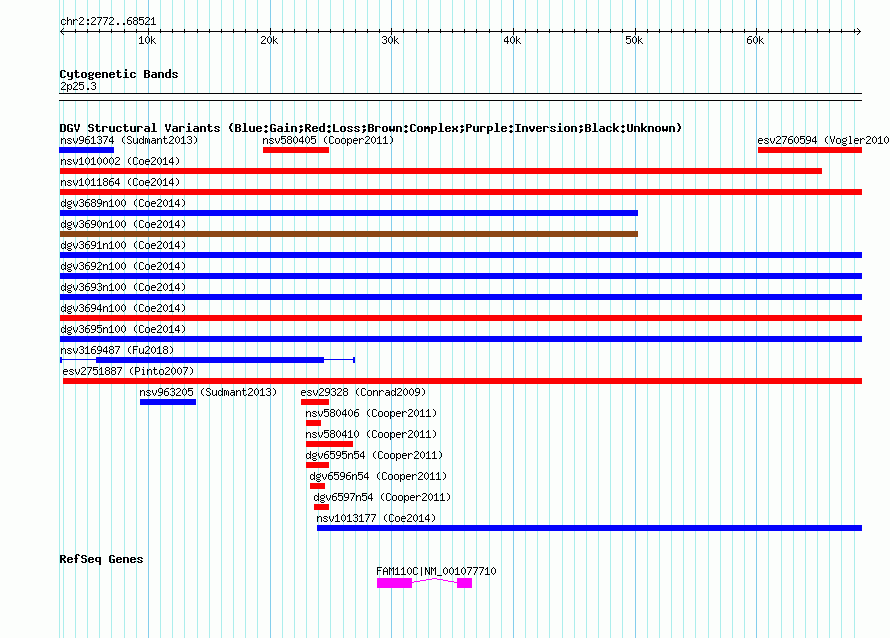Click the RefSeq Genes track title
The width and height of the screenshot is (890, 638).
(x=101, y=559)
